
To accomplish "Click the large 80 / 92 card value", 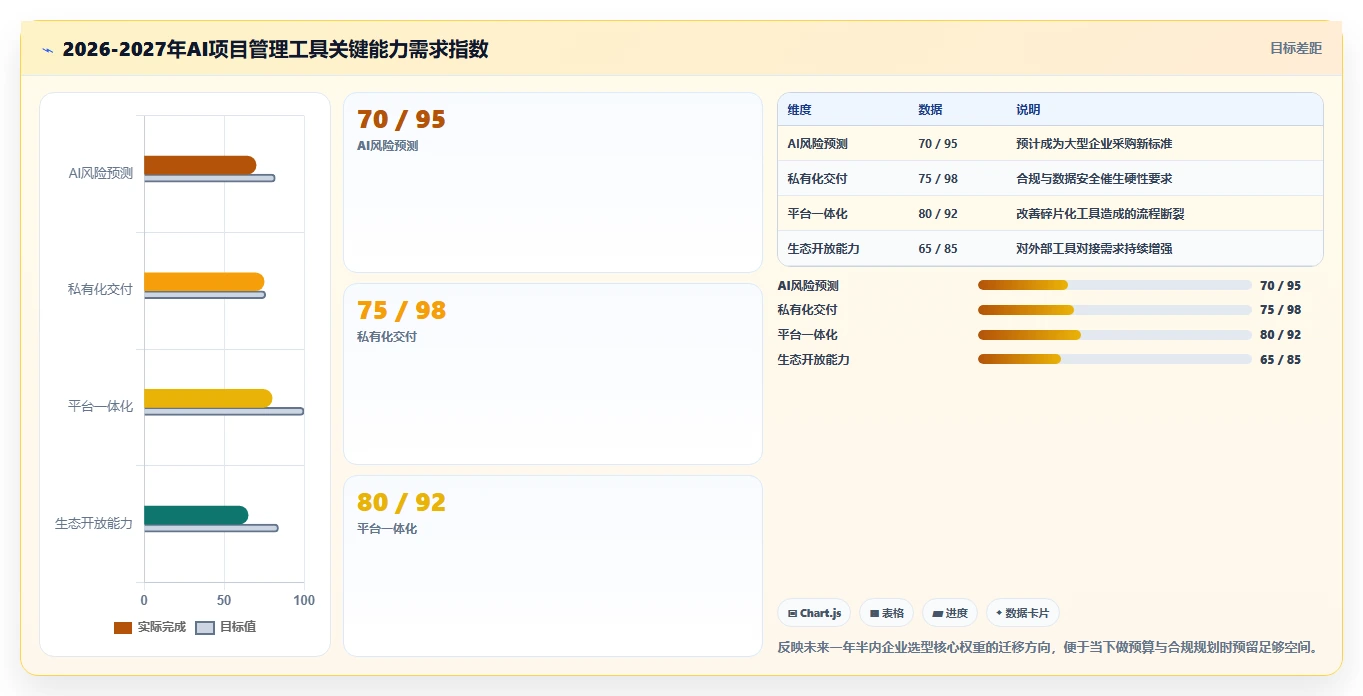I will pos(401,503).
